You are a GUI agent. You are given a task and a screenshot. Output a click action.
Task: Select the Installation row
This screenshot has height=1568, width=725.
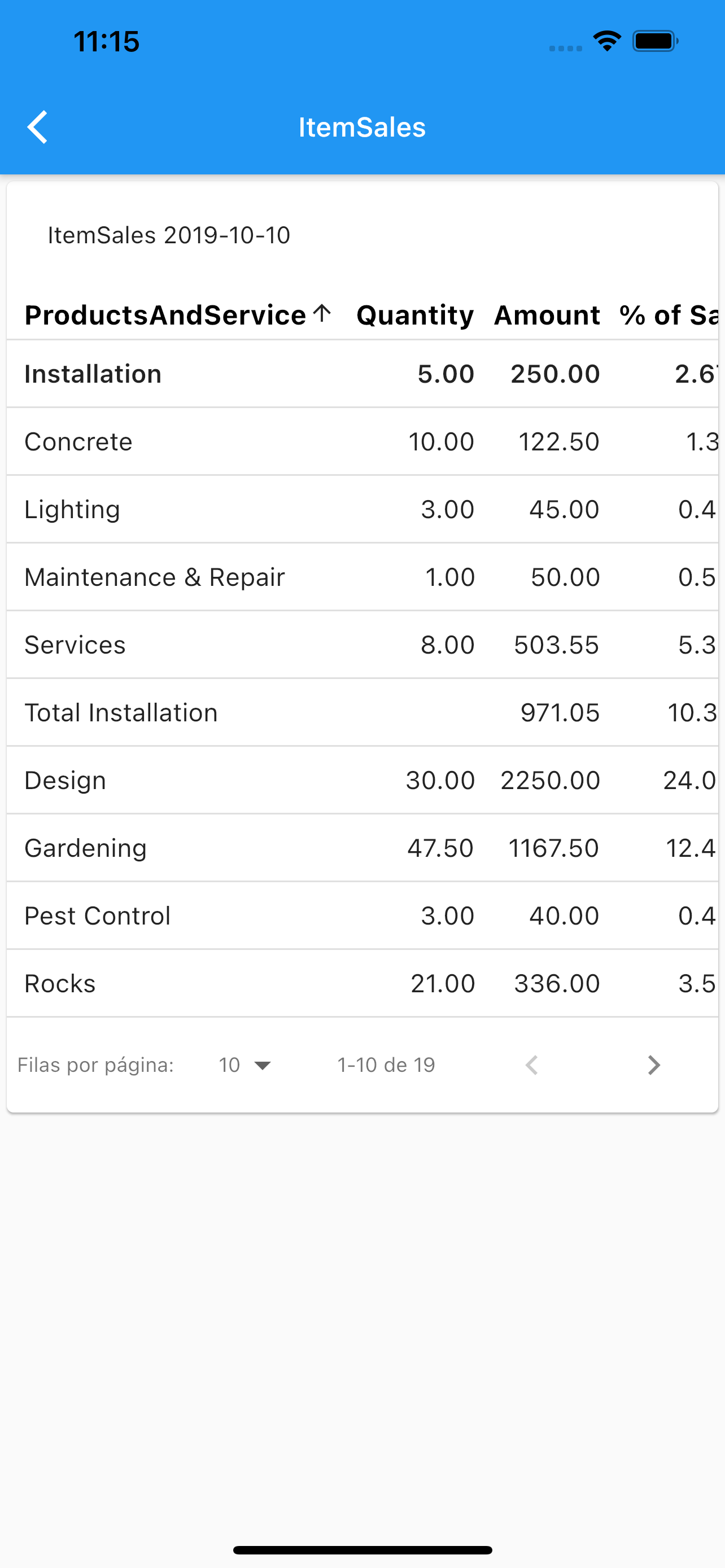362,374
